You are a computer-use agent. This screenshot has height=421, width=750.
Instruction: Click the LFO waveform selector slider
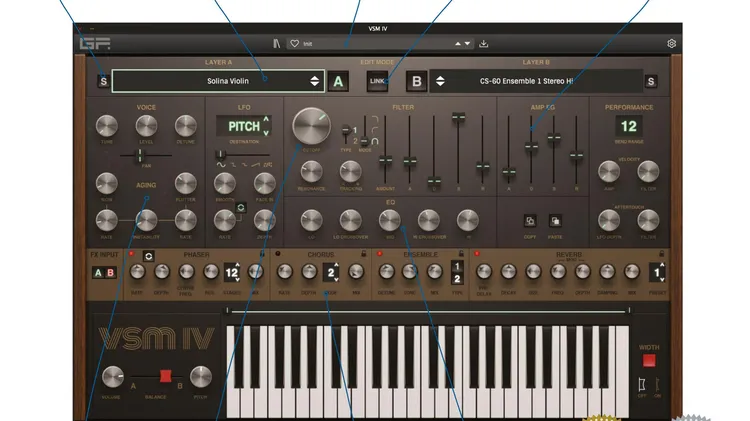221,154
